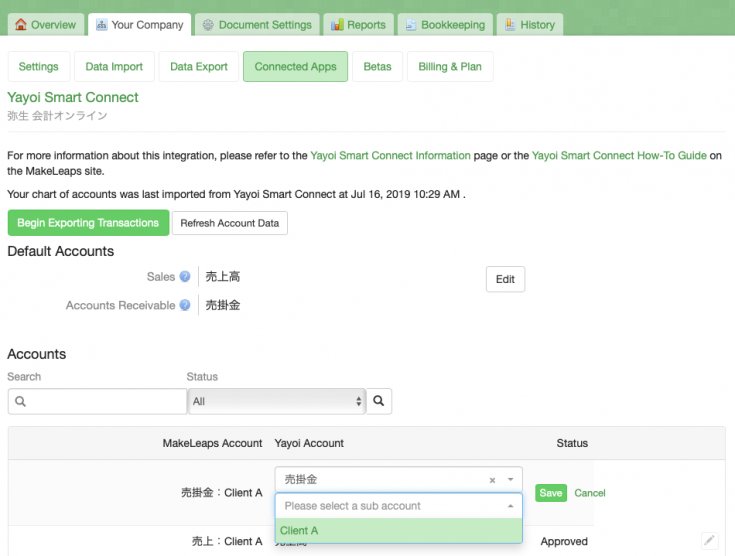
Task: Click the 売上高 Sales default value
Action: coord(223,277)
